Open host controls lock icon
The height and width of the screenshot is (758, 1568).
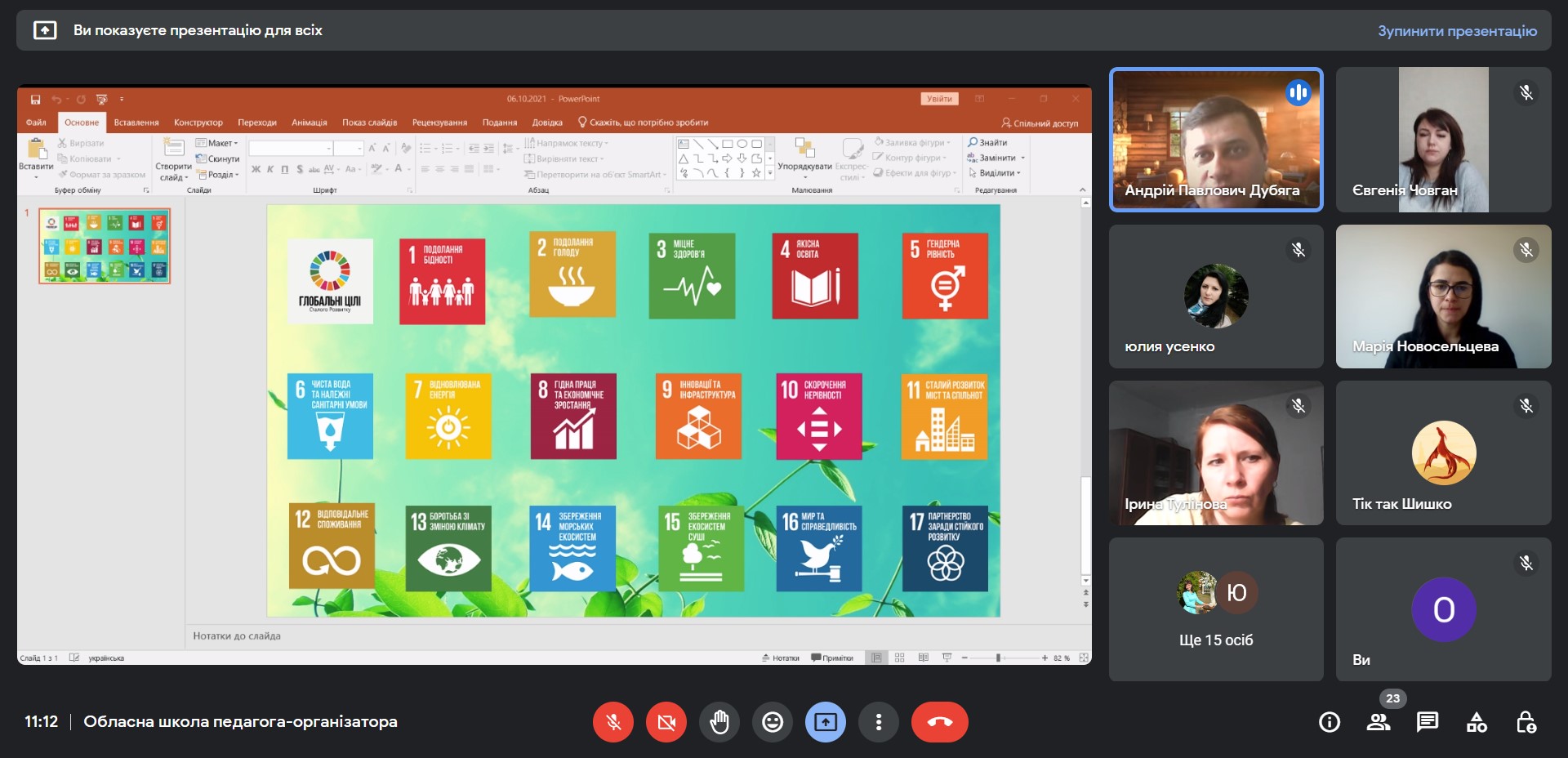[1526, 722]
